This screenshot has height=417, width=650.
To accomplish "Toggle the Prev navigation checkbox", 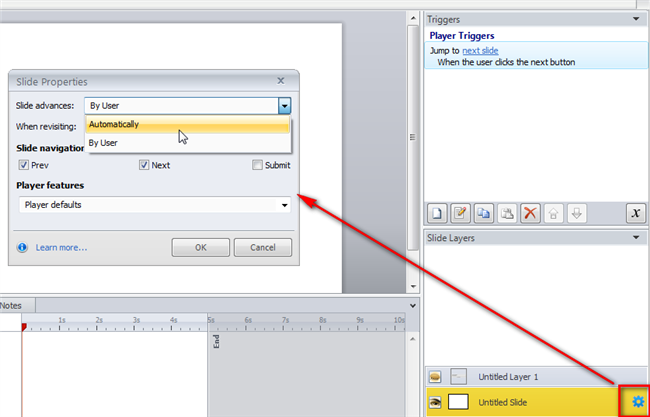I will point(23,165).
